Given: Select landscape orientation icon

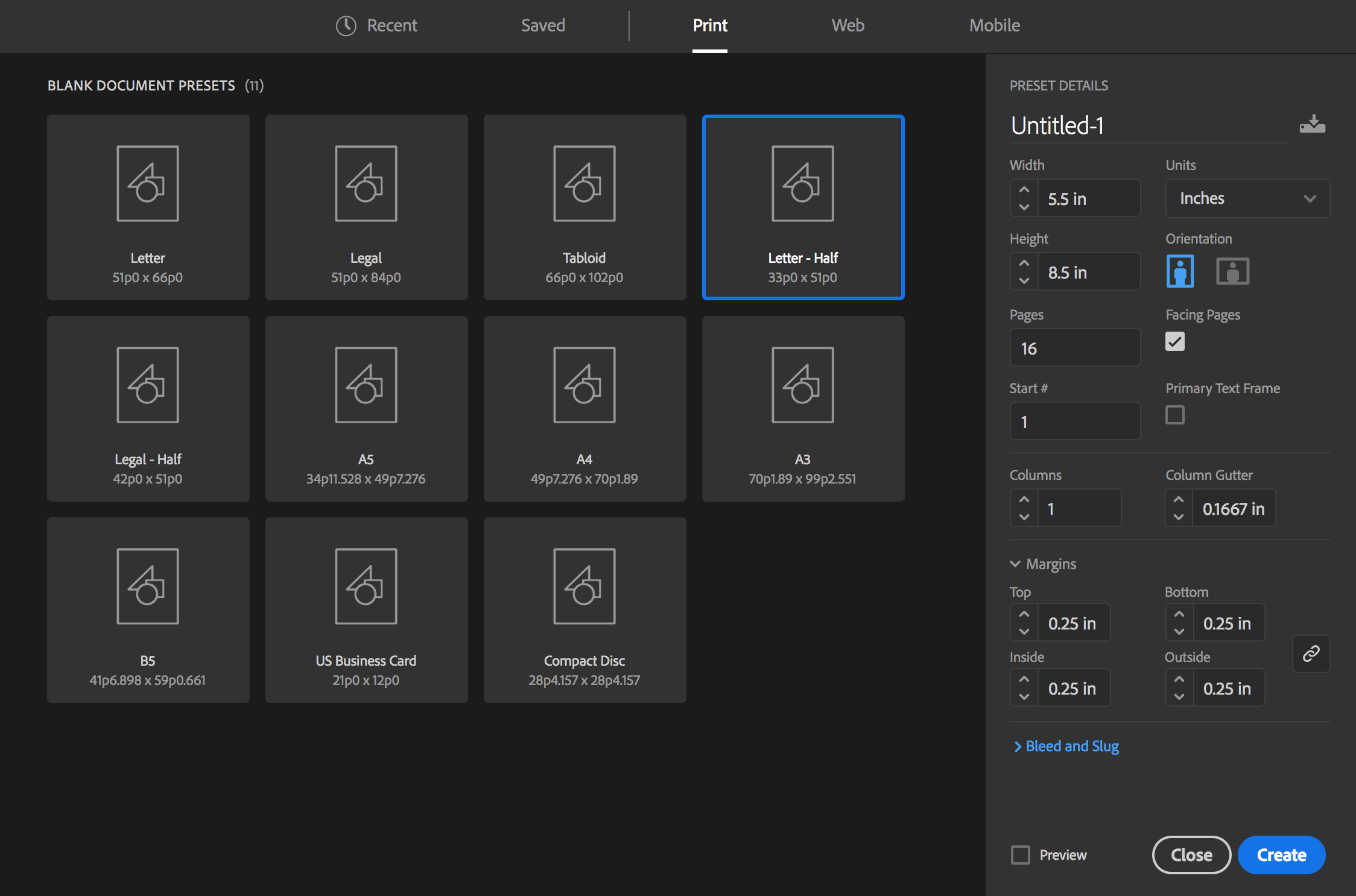Looking at the screenshot, I should tap(1232, 271).
